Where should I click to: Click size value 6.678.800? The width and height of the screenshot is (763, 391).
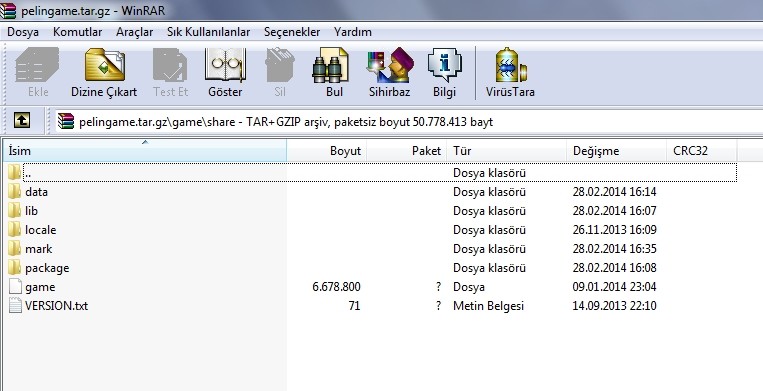336,287
